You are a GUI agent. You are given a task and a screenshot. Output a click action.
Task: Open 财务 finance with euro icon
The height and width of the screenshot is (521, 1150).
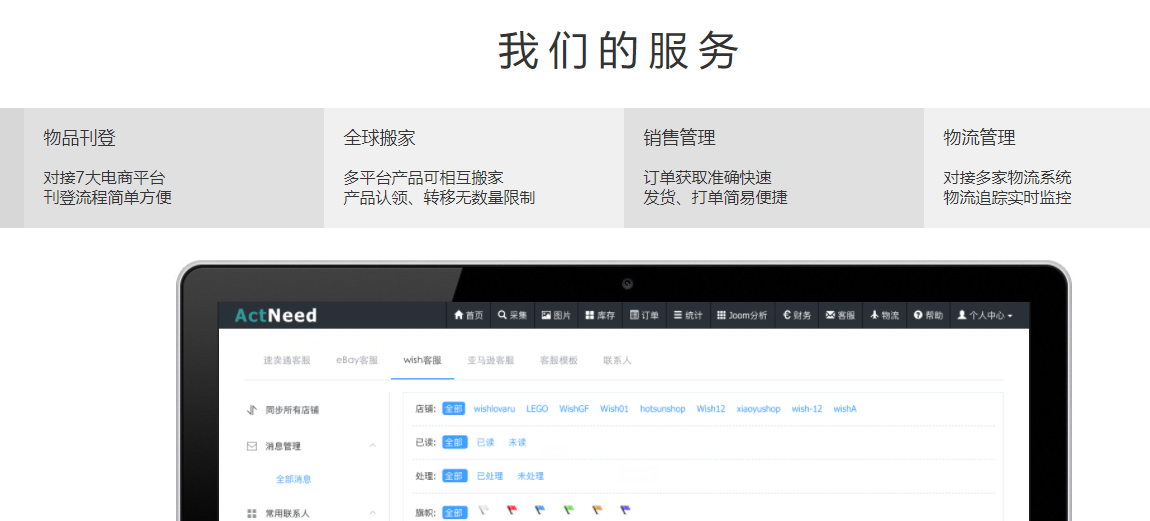[x=797, y=315]
